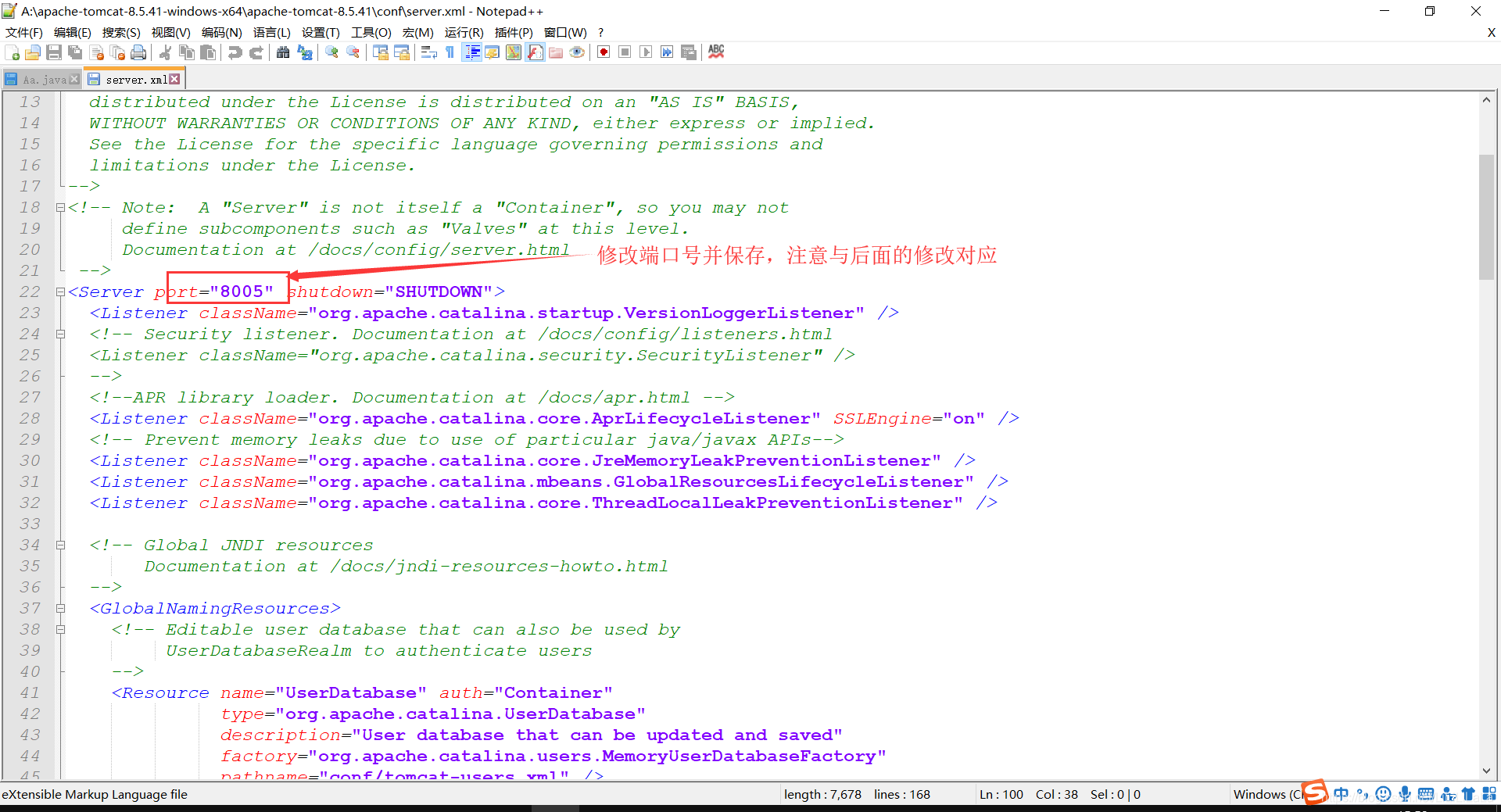This screenshot has height=812, width=1501.
Task: Click the Sogou soft keyboard icon
Action: point(1426,794)
